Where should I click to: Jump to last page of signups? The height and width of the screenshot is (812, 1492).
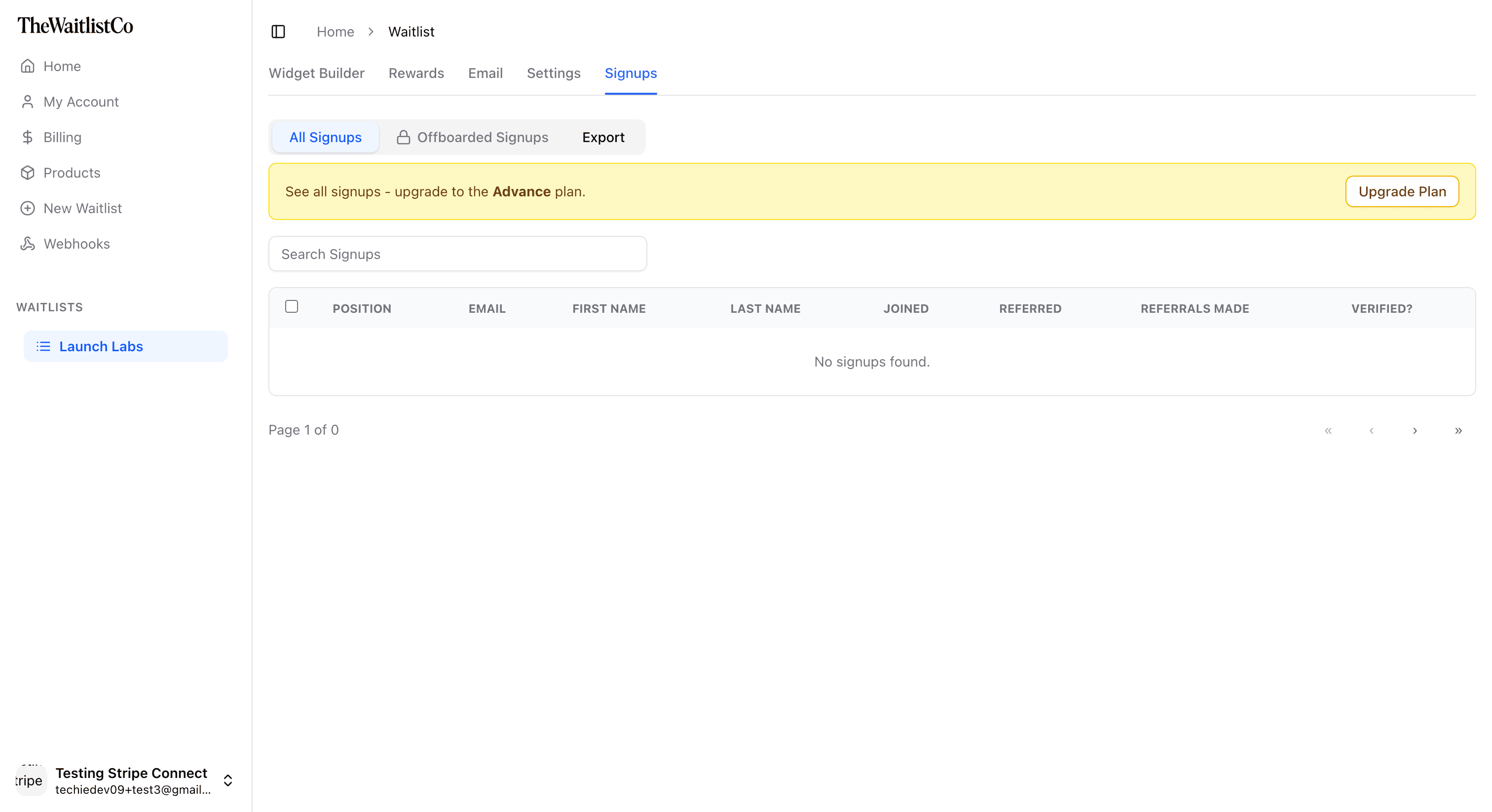[x=1458, y=430]
